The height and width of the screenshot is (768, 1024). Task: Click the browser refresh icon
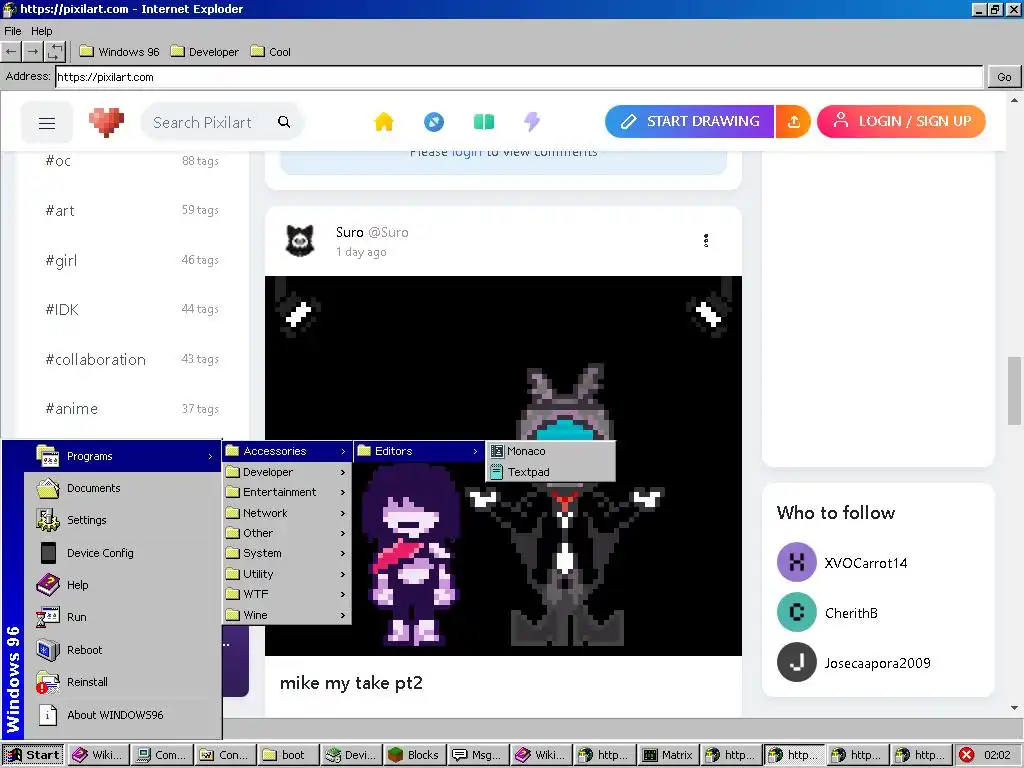pyautogui.click(x=55, y=52)
